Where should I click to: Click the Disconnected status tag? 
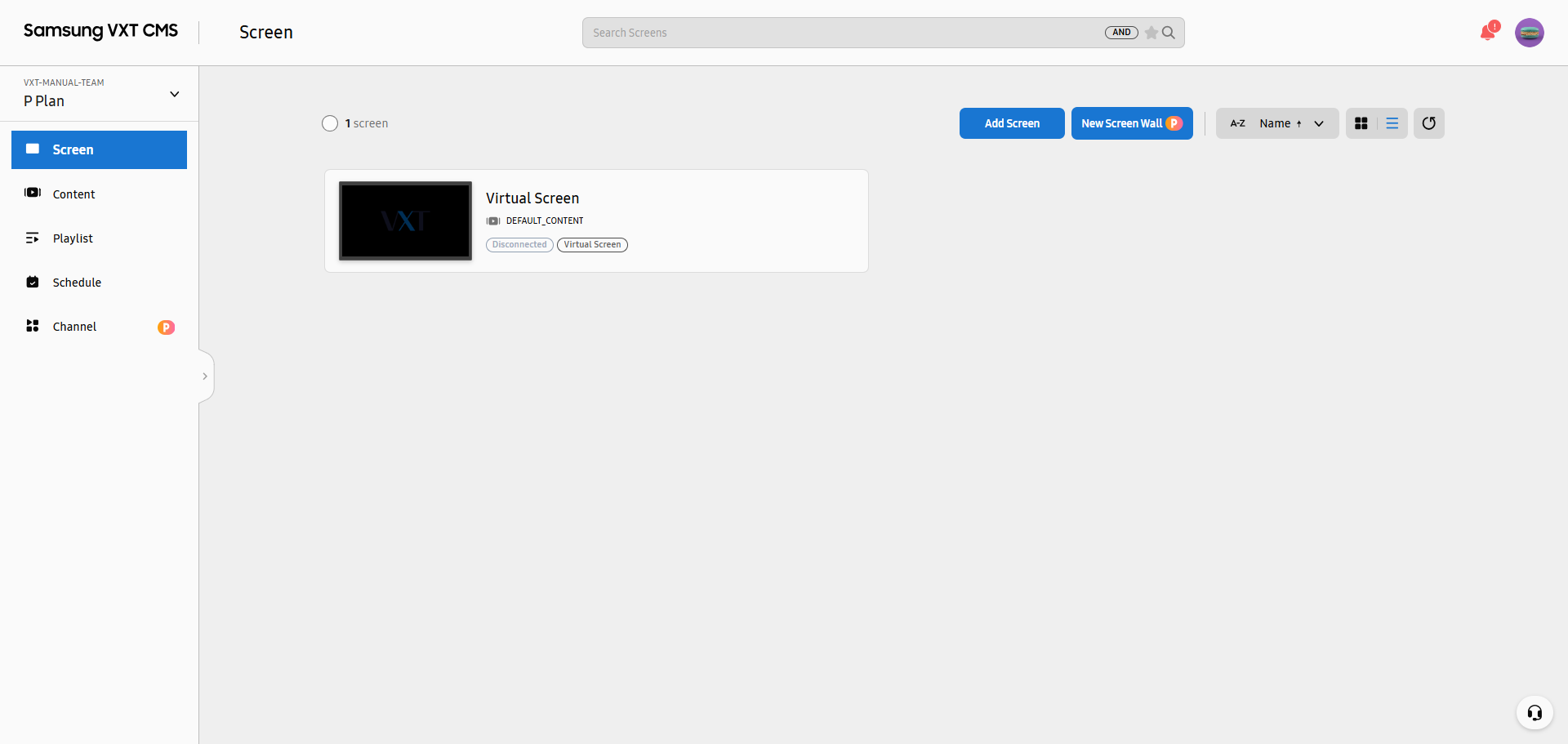coord(519,244)
